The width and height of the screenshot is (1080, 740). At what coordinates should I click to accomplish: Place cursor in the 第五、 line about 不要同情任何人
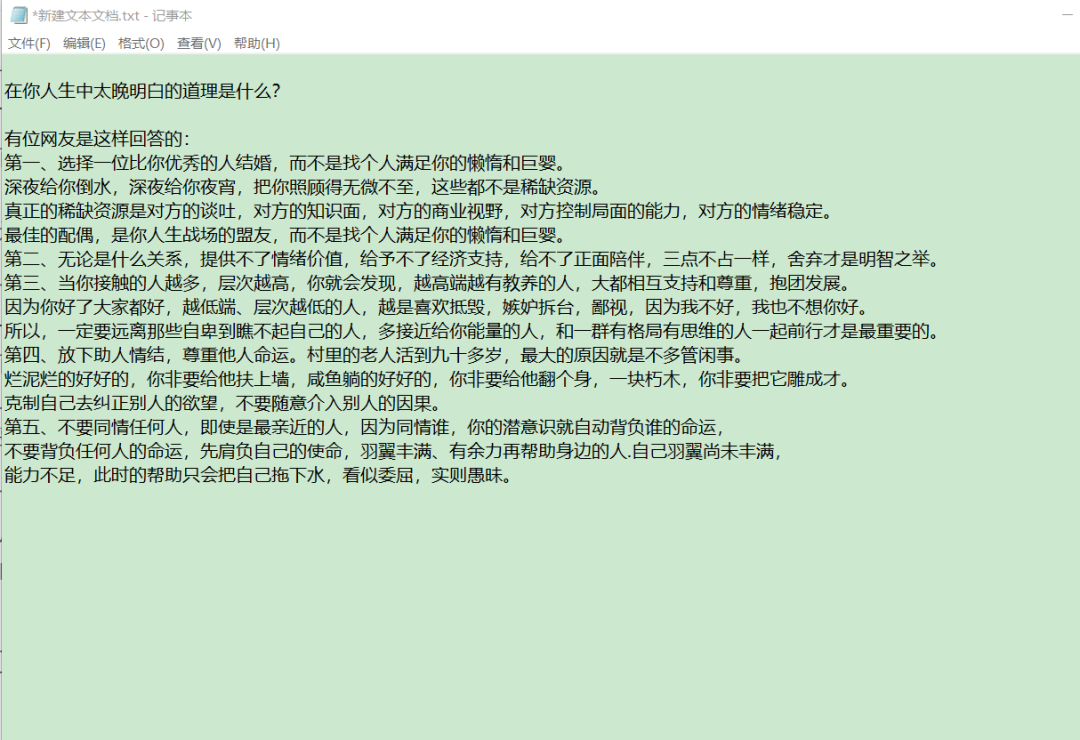pyautogui.click(x=400, y=425)
